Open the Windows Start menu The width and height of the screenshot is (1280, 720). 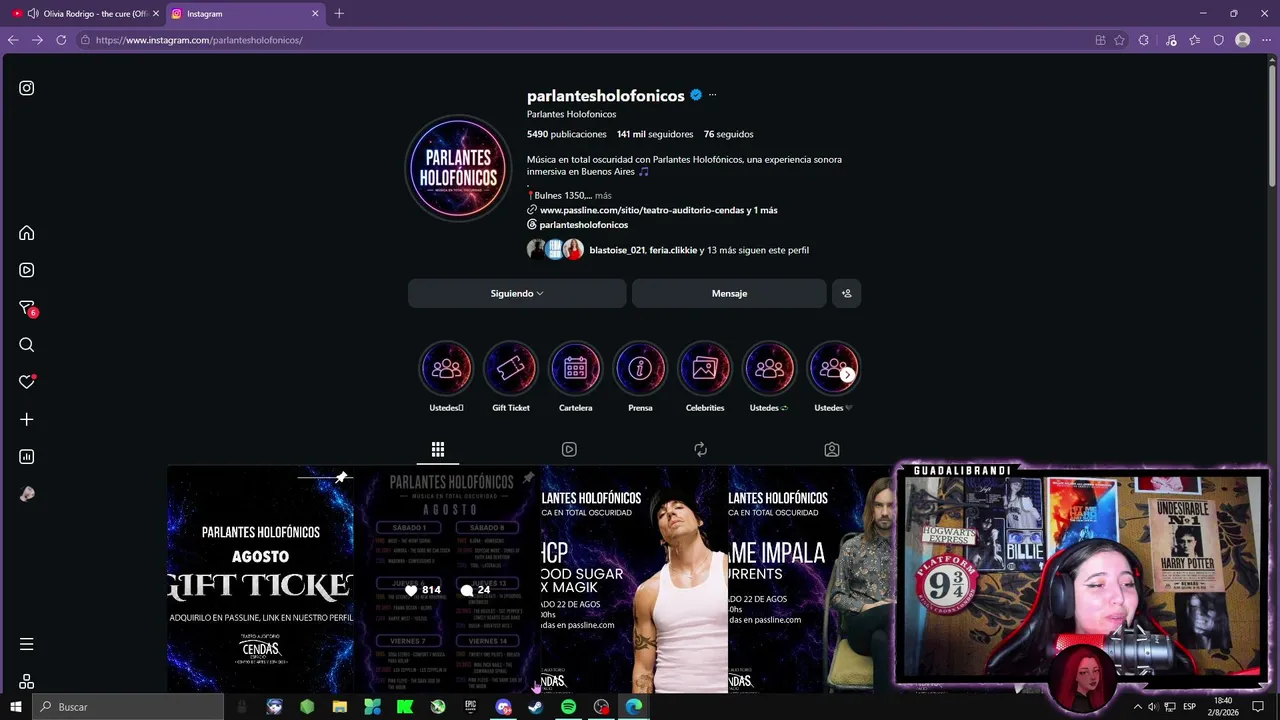click(x=16, y=707)
